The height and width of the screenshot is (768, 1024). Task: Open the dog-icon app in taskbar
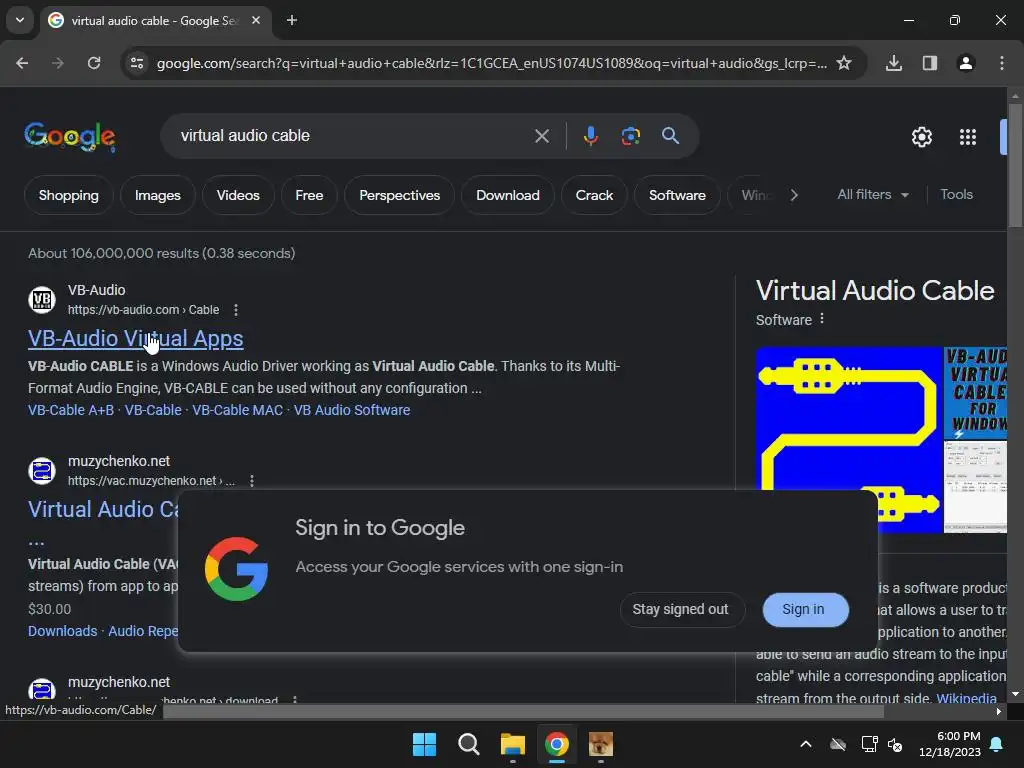[x=601, y=744]
